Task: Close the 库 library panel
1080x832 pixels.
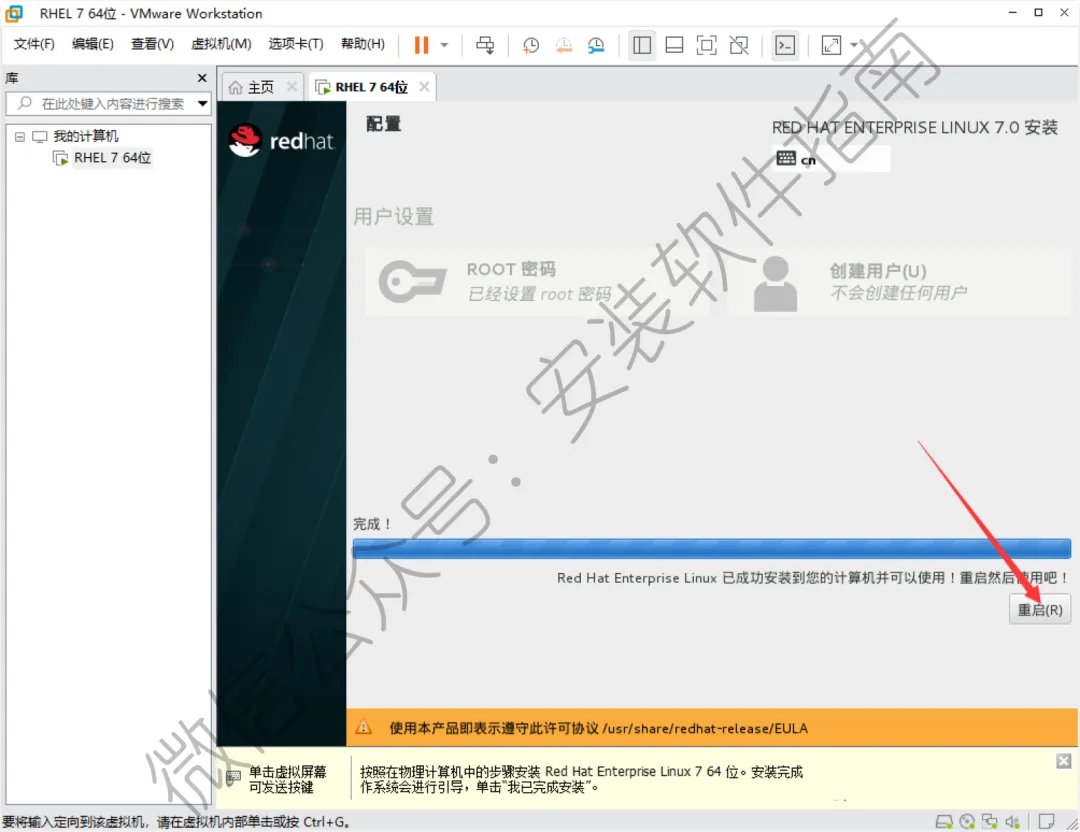Action: click(202, 78)
